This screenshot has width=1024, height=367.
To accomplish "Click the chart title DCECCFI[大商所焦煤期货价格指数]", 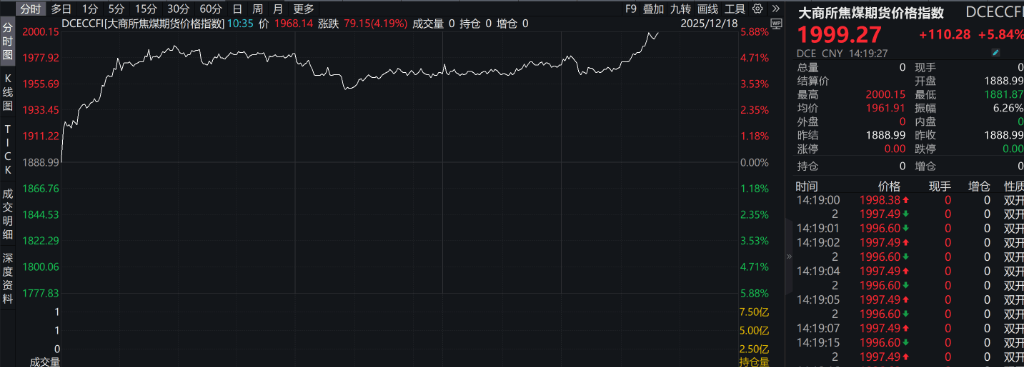I will tap(142, 24).
